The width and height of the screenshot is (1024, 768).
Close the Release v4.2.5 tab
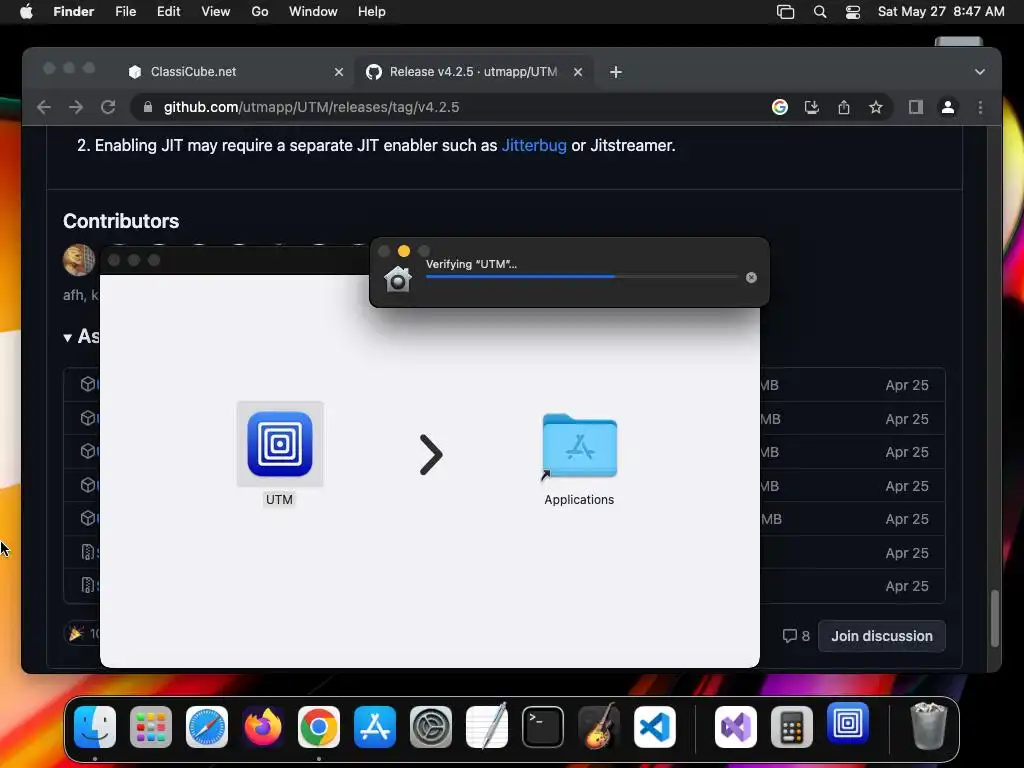coord(577,72)
